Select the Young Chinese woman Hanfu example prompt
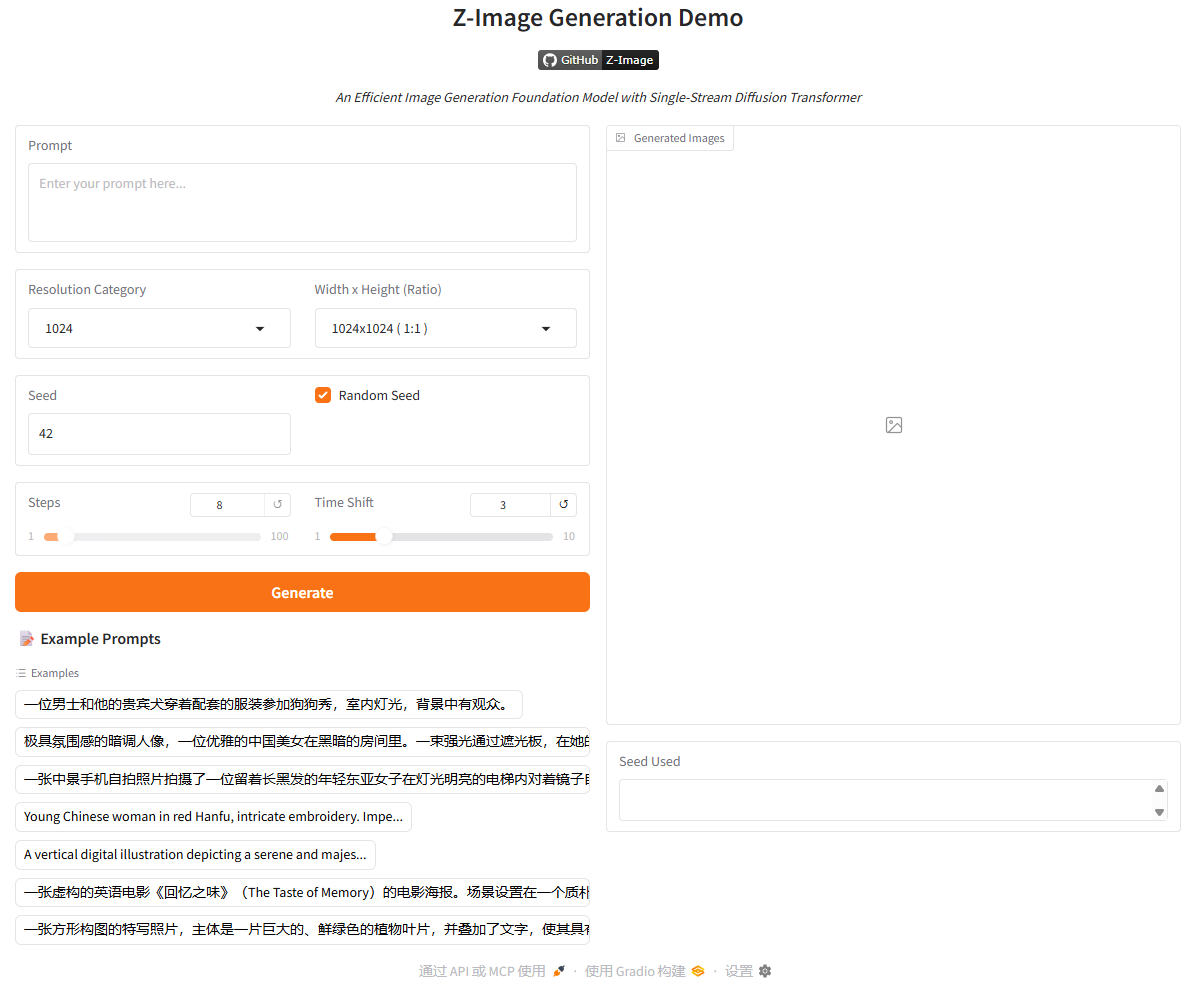This screenshot has height=995, width=1204. tap(214, 817)
